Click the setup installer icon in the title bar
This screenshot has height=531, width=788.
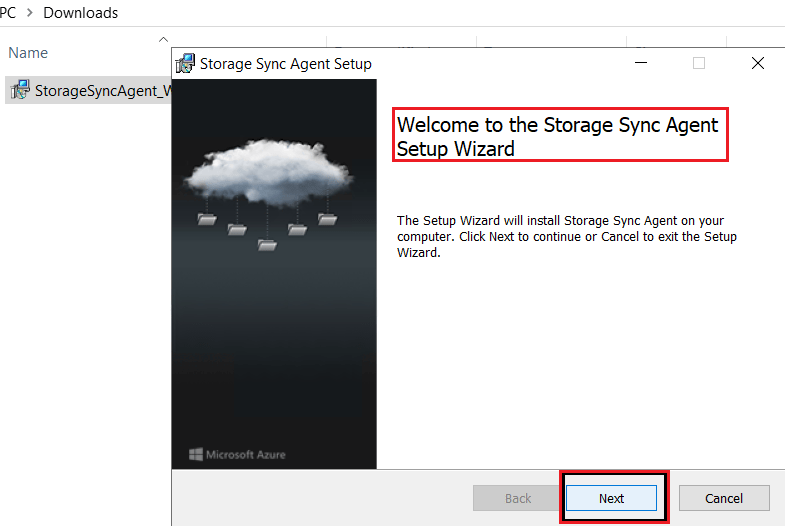point(185,64)
